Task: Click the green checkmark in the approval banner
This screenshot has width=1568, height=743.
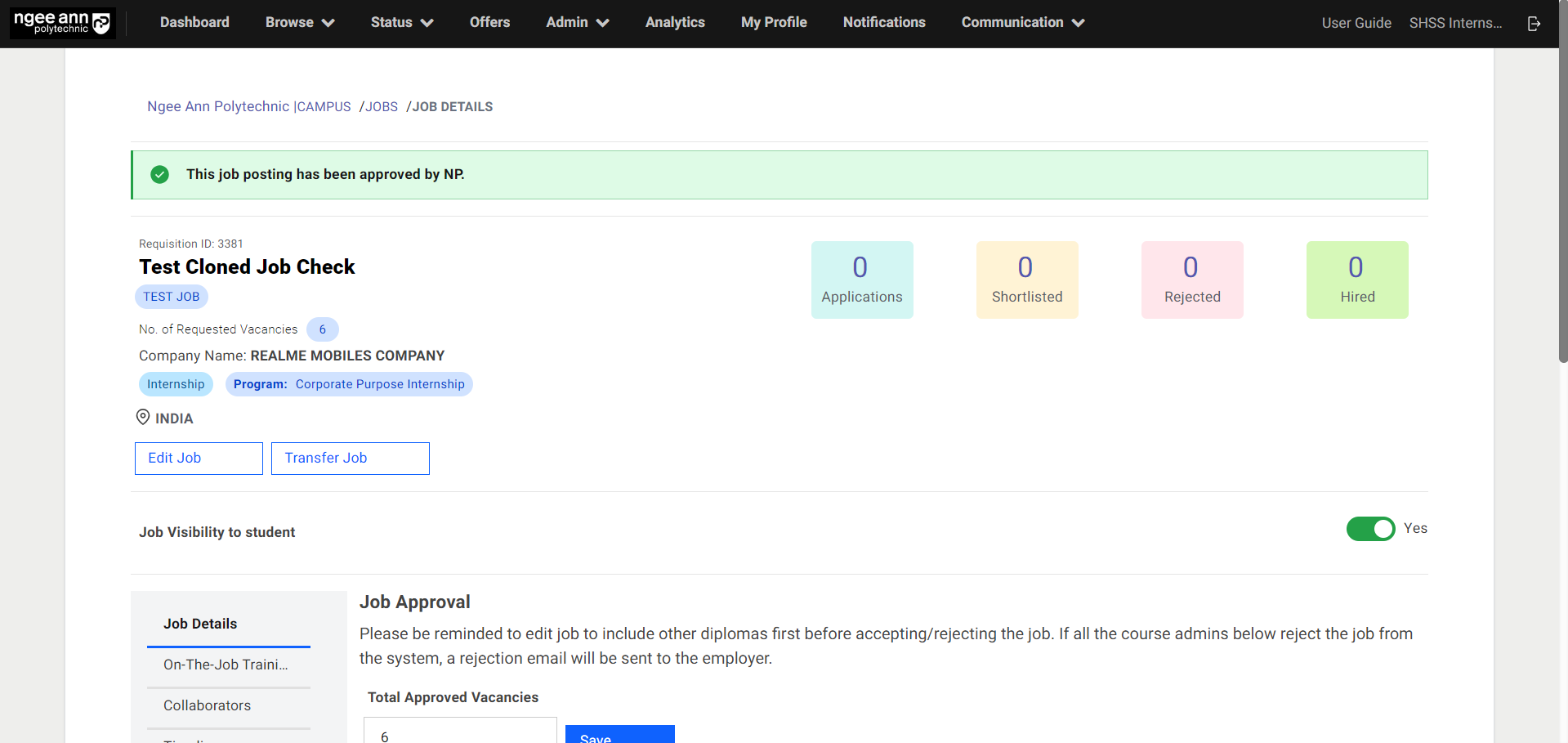Action: pos(160,174)
